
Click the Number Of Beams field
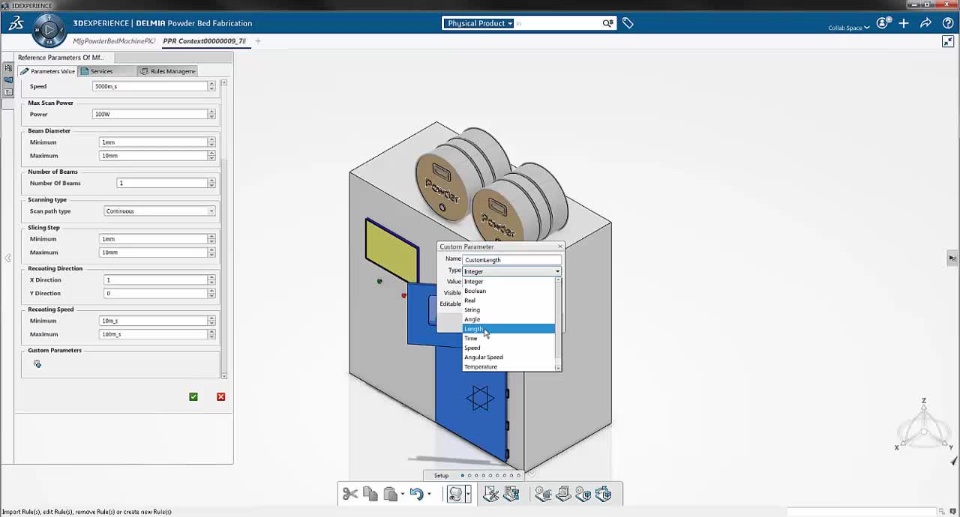(162, 183)
